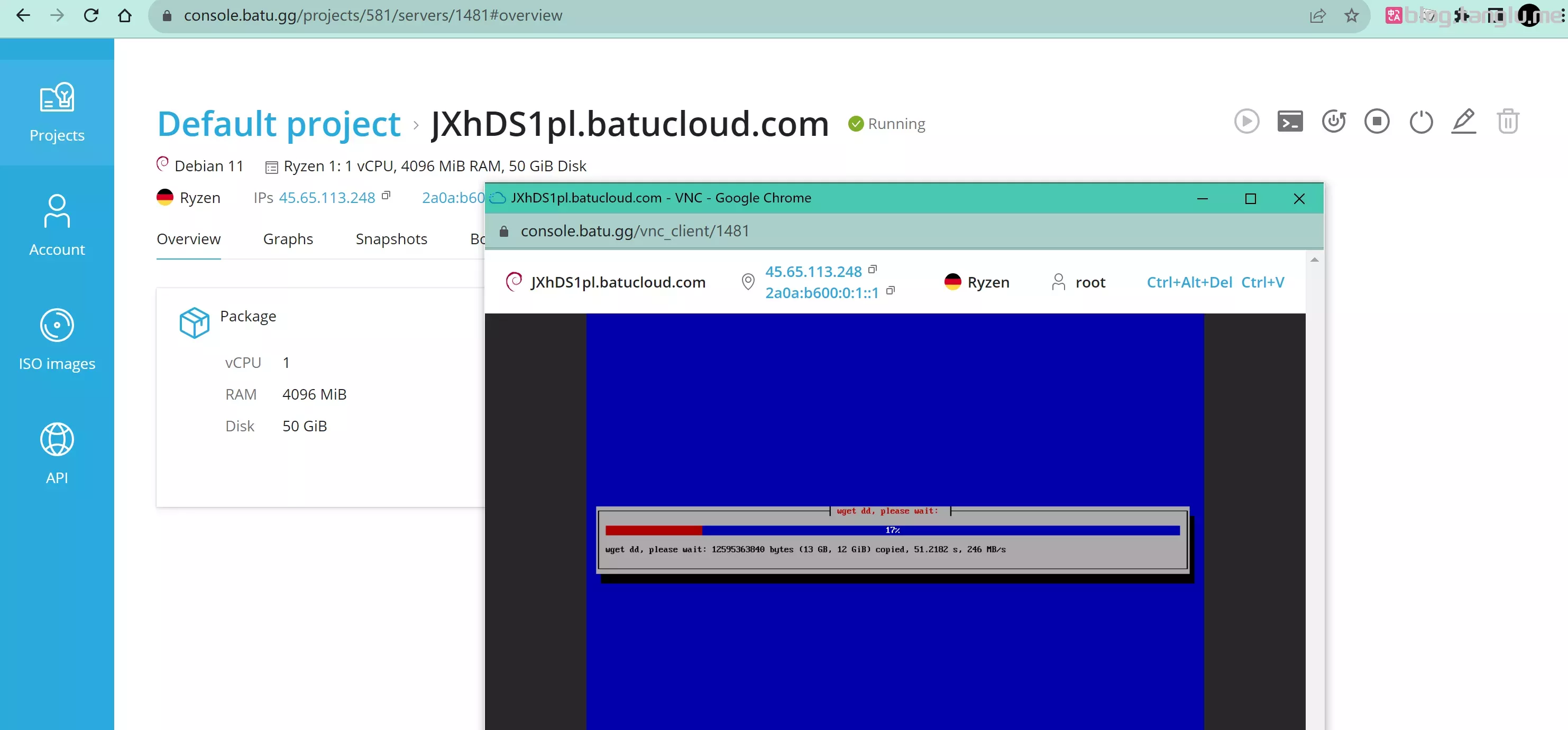The image size is (1568, 730).
Task: Click the translate extension icon
Action: click(1393, 15)
